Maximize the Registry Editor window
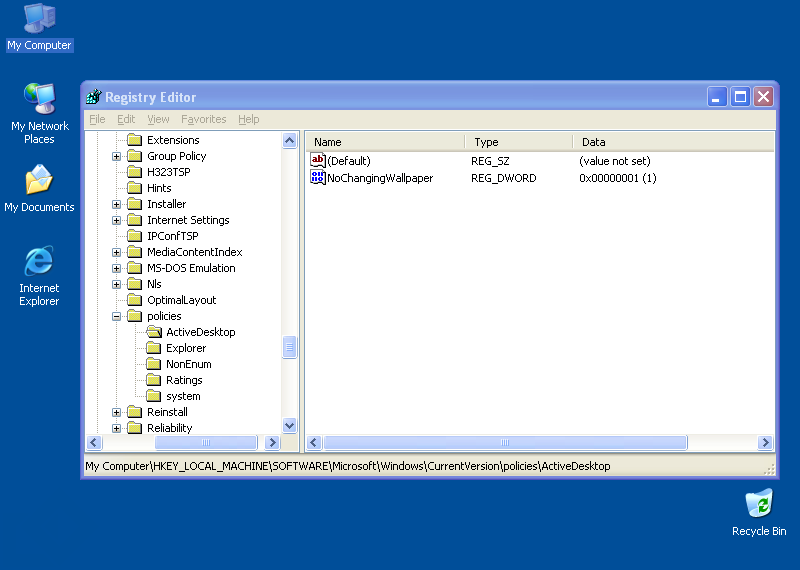The height and width of the screenshot is (570, 800). [x=740, y=96]
